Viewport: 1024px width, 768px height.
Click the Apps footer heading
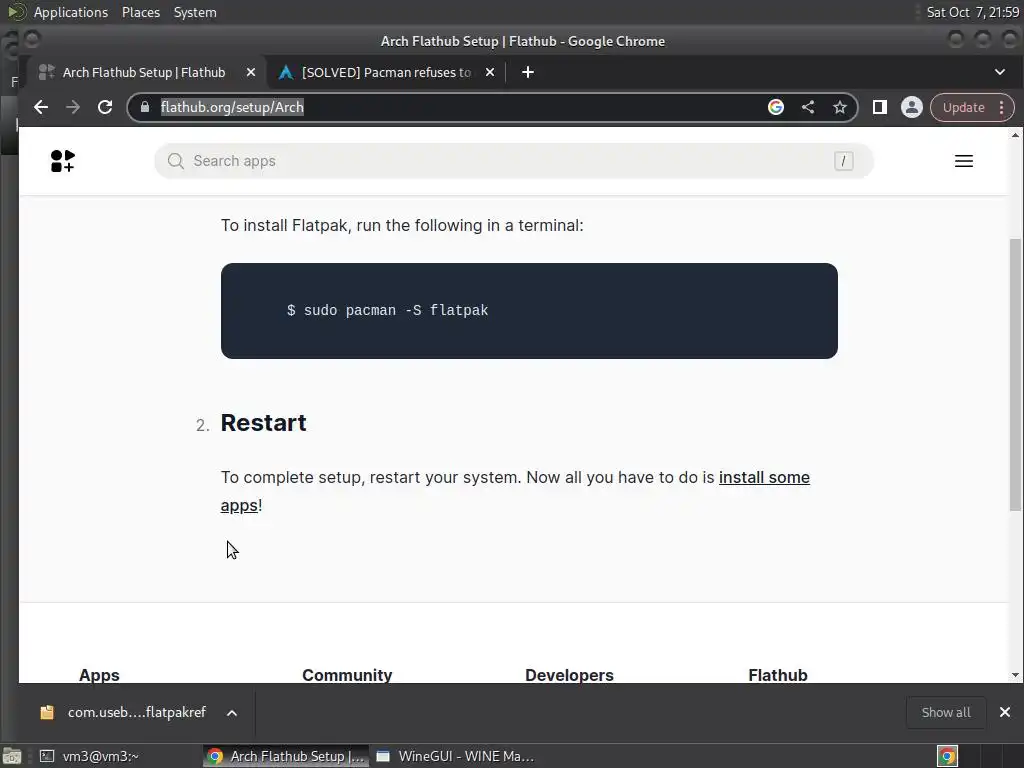click(99, 675)
